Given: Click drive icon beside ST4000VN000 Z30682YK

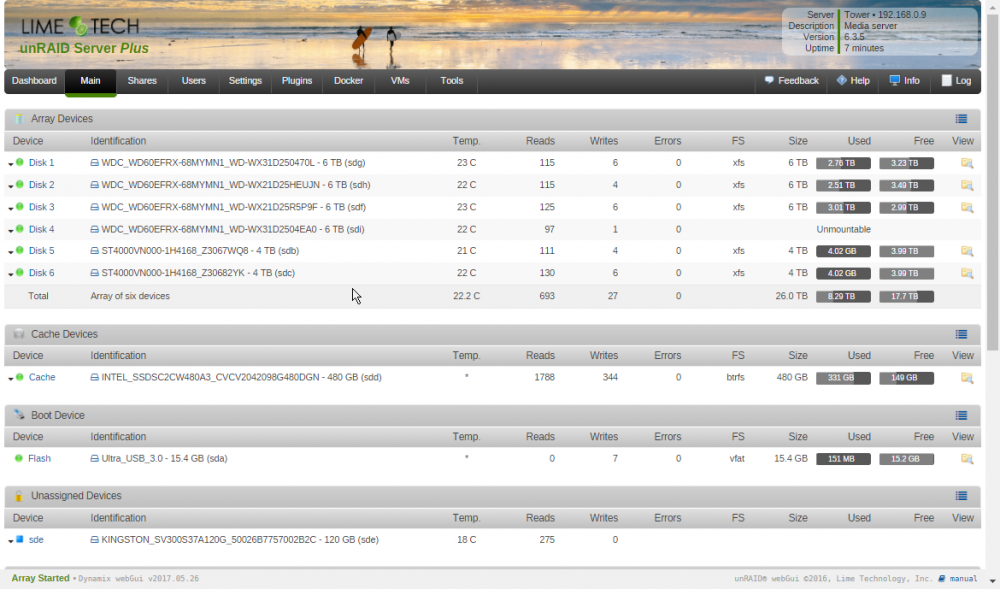Looking at the screenshot, I should 94,273.
